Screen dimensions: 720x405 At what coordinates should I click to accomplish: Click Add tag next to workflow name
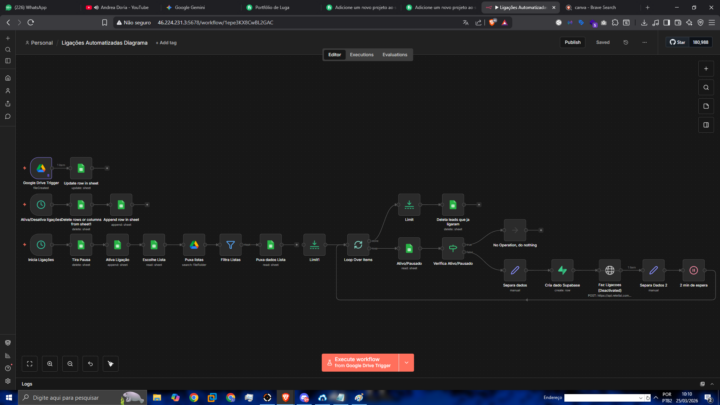point(166,43)
